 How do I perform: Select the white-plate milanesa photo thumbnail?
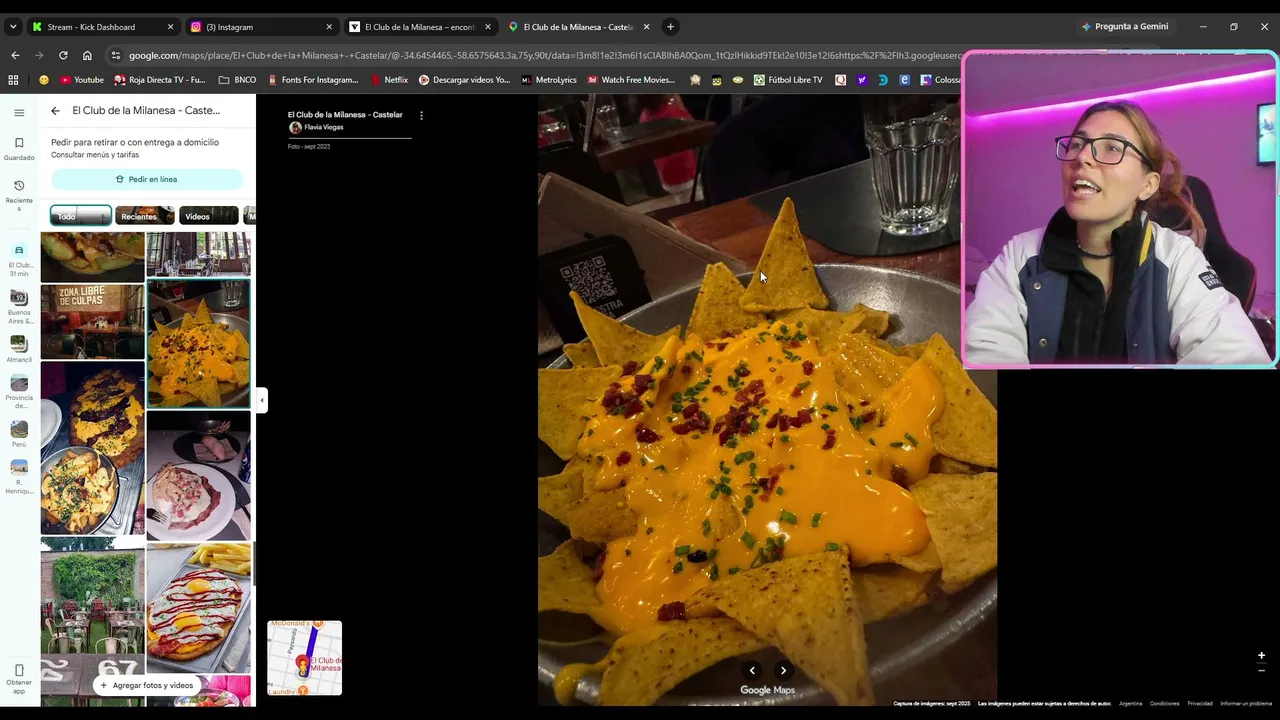tap(198, 476)
